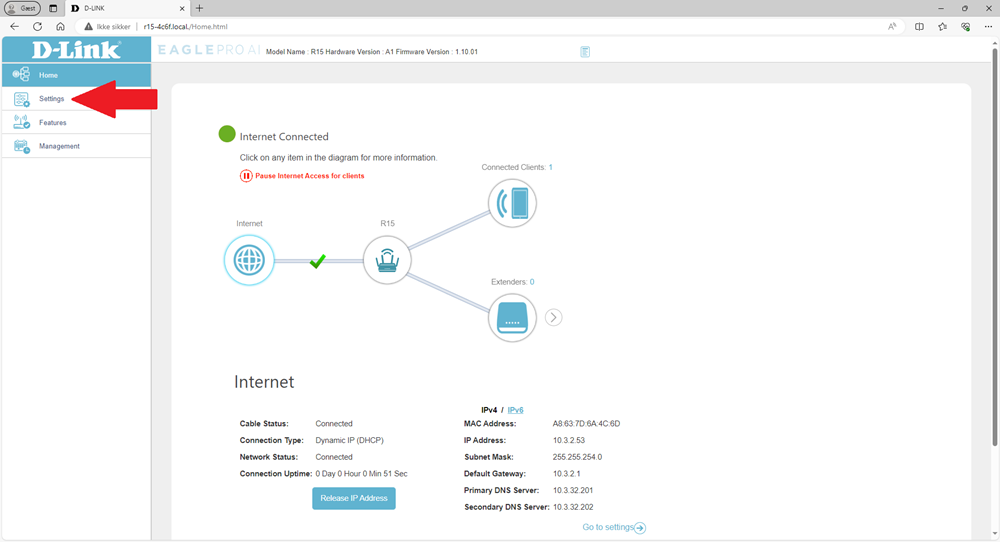The width and height of the screenshot is (1000, 542).
Task: Click the Home network diagram icon in sidebar
Action: 21,75
